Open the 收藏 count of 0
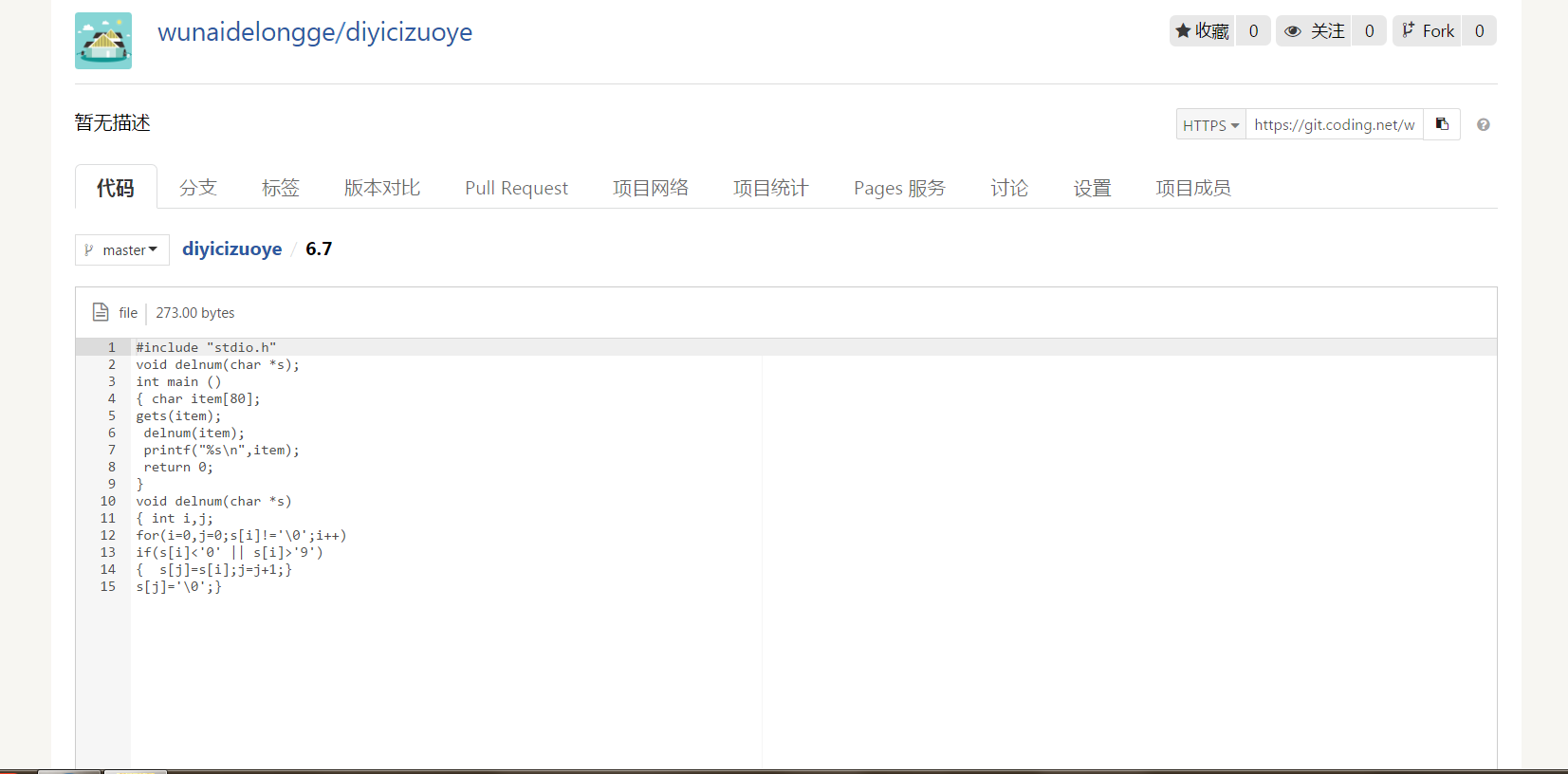The image size is (1568, 774). coord(1253,31)
